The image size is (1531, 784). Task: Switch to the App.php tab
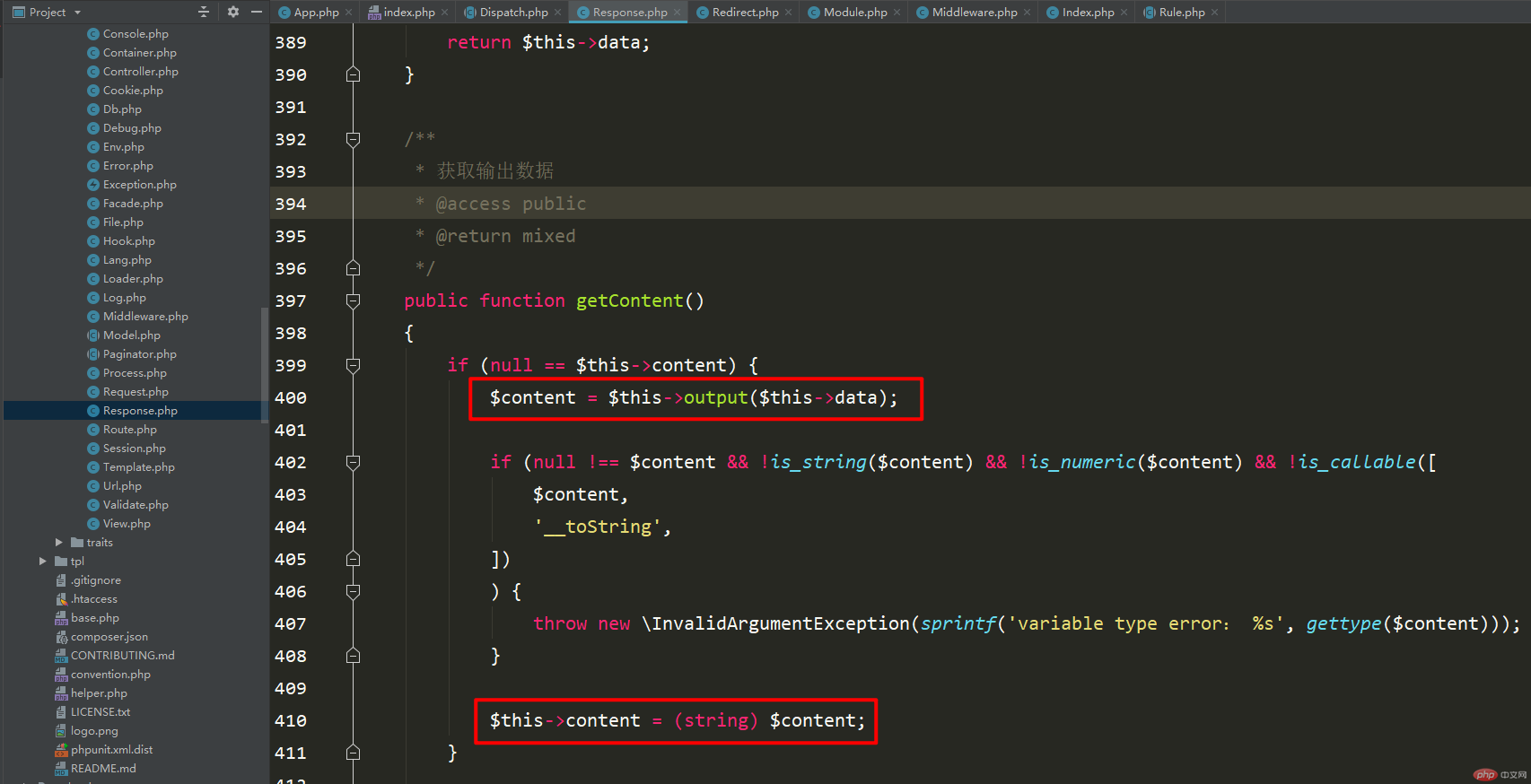pos(316,12)
